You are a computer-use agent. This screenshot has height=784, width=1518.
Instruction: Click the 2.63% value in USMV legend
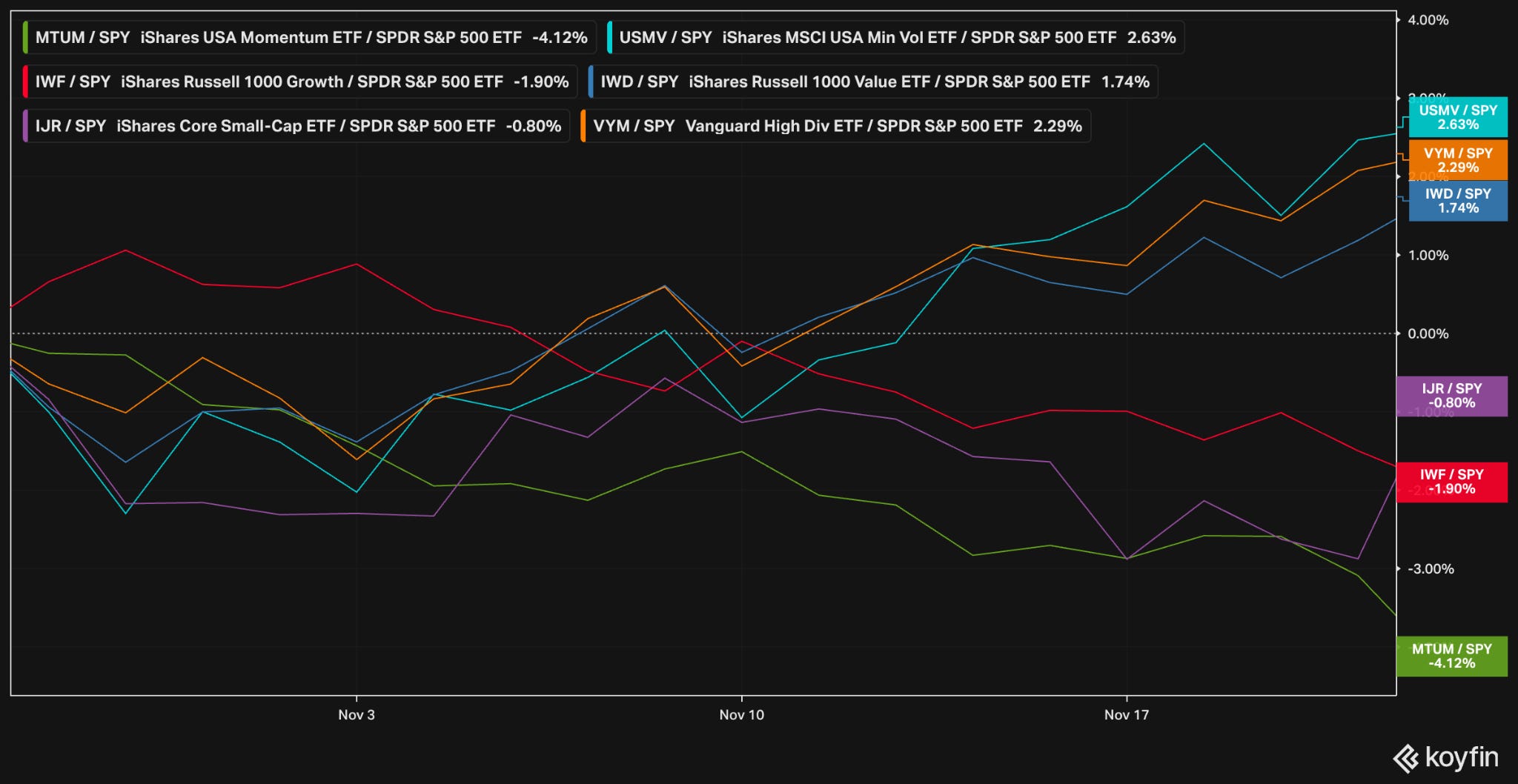(1152, 37)
